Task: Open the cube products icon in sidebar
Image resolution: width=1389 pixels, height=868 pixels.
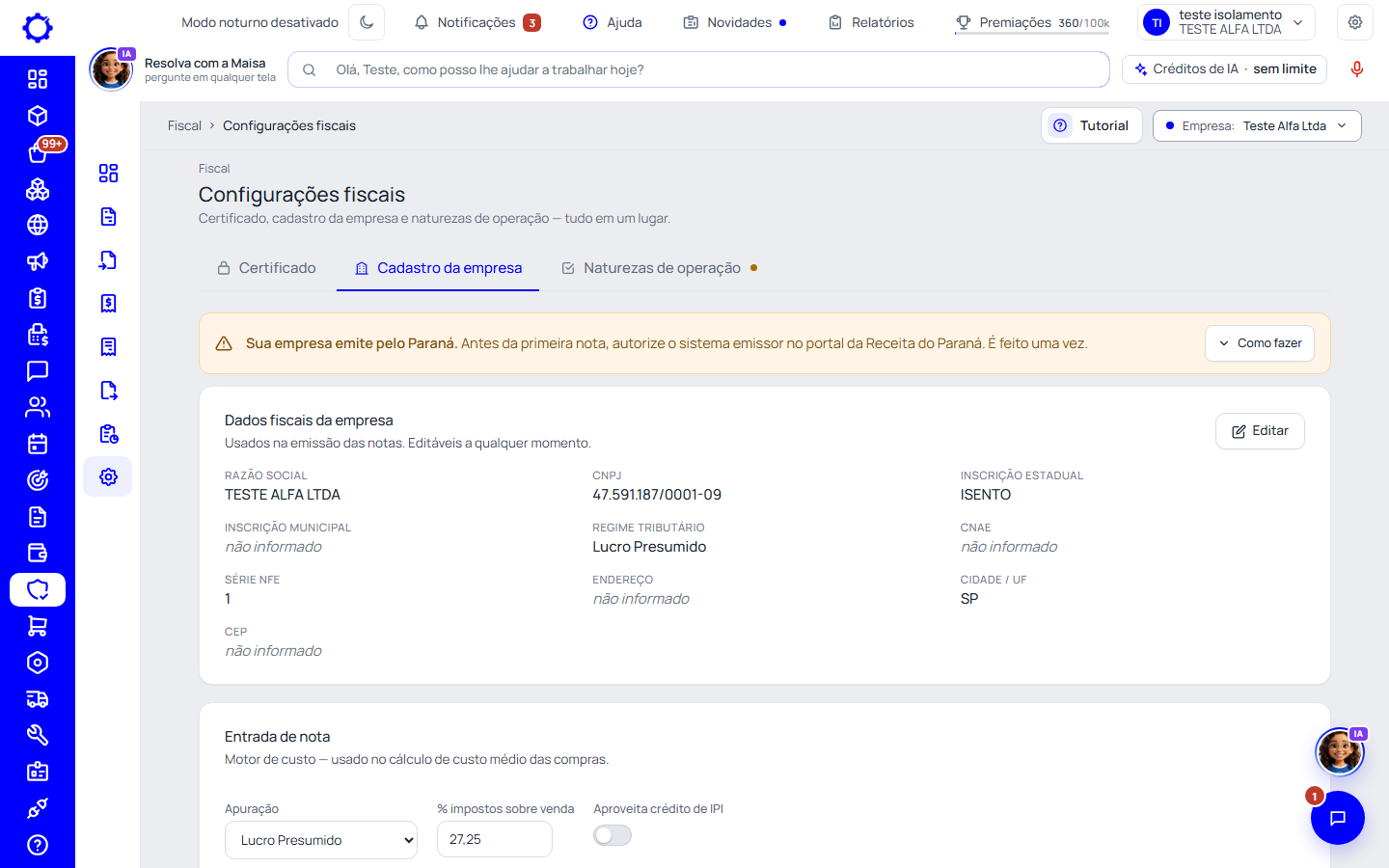Action: [x=38, y=116]
